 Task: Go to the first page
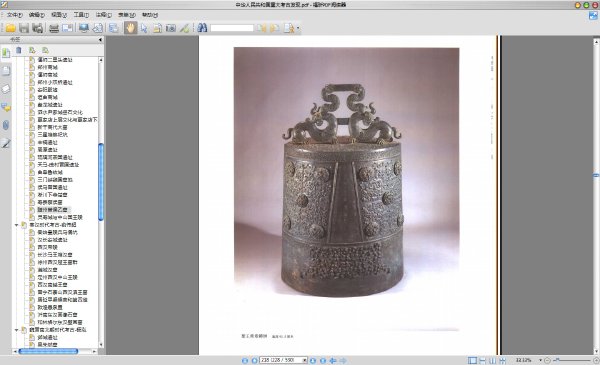point(245,360)
